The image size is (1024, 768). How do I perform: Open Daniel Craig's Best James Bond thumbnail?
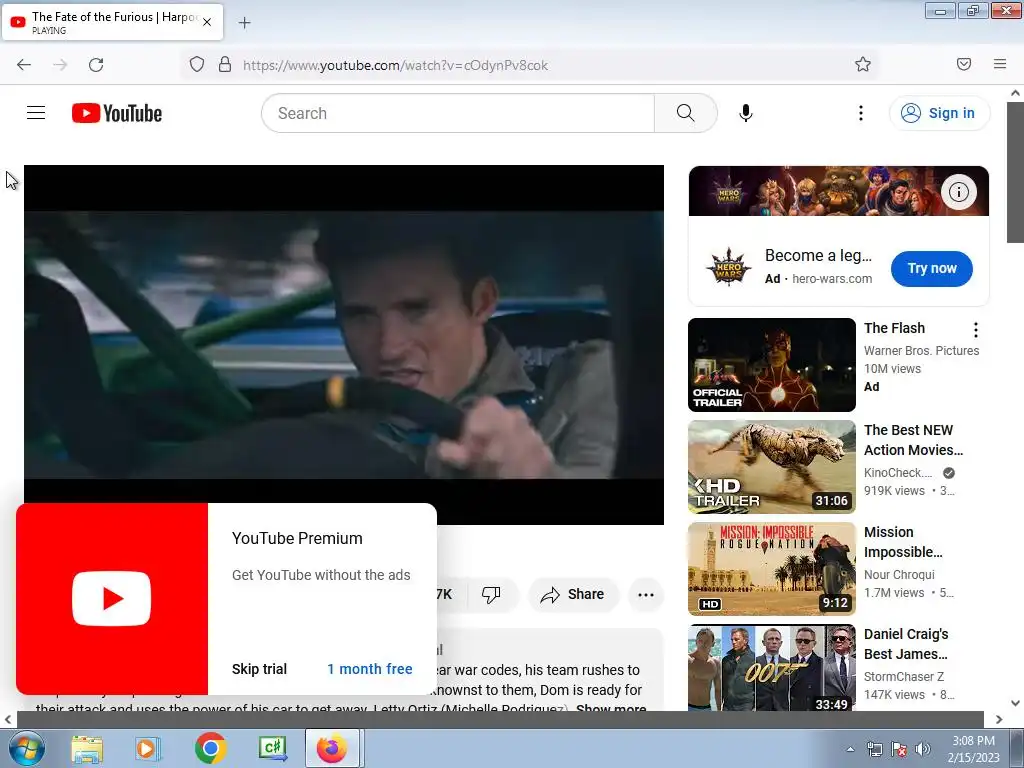tap(771, 667)
